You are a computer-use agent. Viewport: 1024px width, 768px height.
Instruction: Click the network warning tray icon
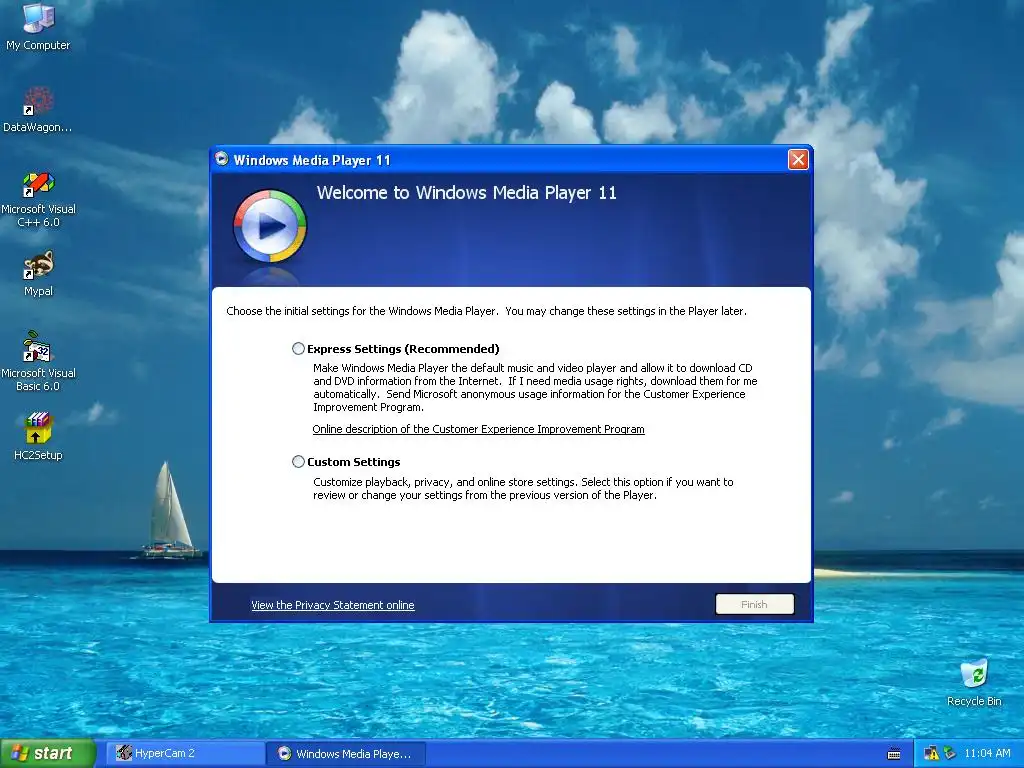pyautogui.click(x=931, y=754)
